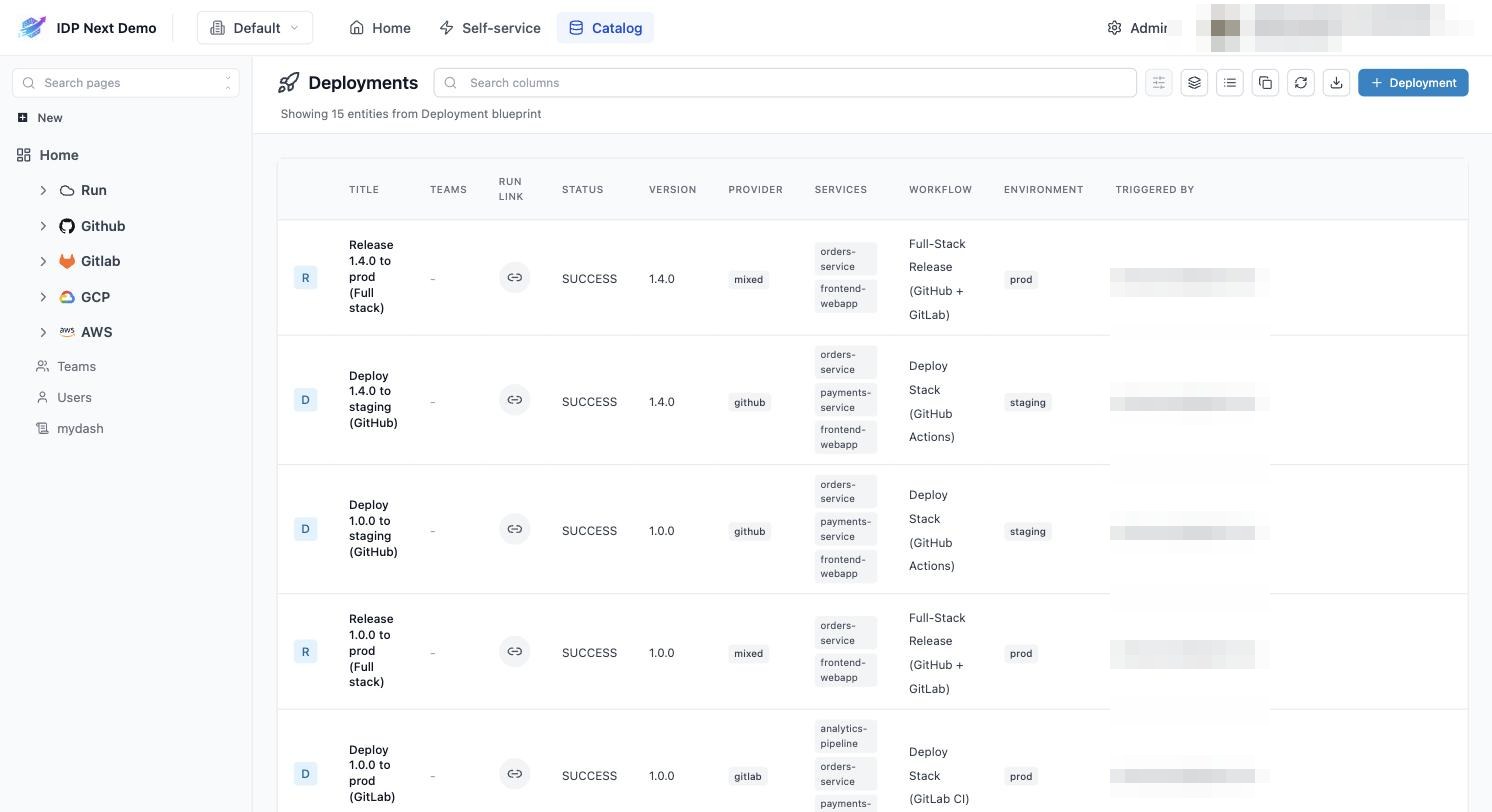
Task: Focus the Search columns field
Action: [x=785, y=83]
